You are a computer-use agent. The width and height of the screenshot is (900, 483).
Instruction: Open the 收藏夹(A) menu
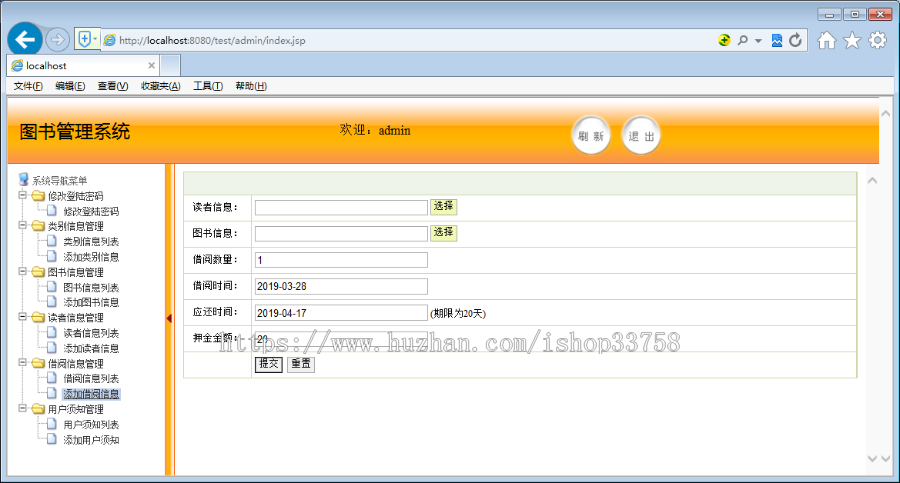(161, 86)
